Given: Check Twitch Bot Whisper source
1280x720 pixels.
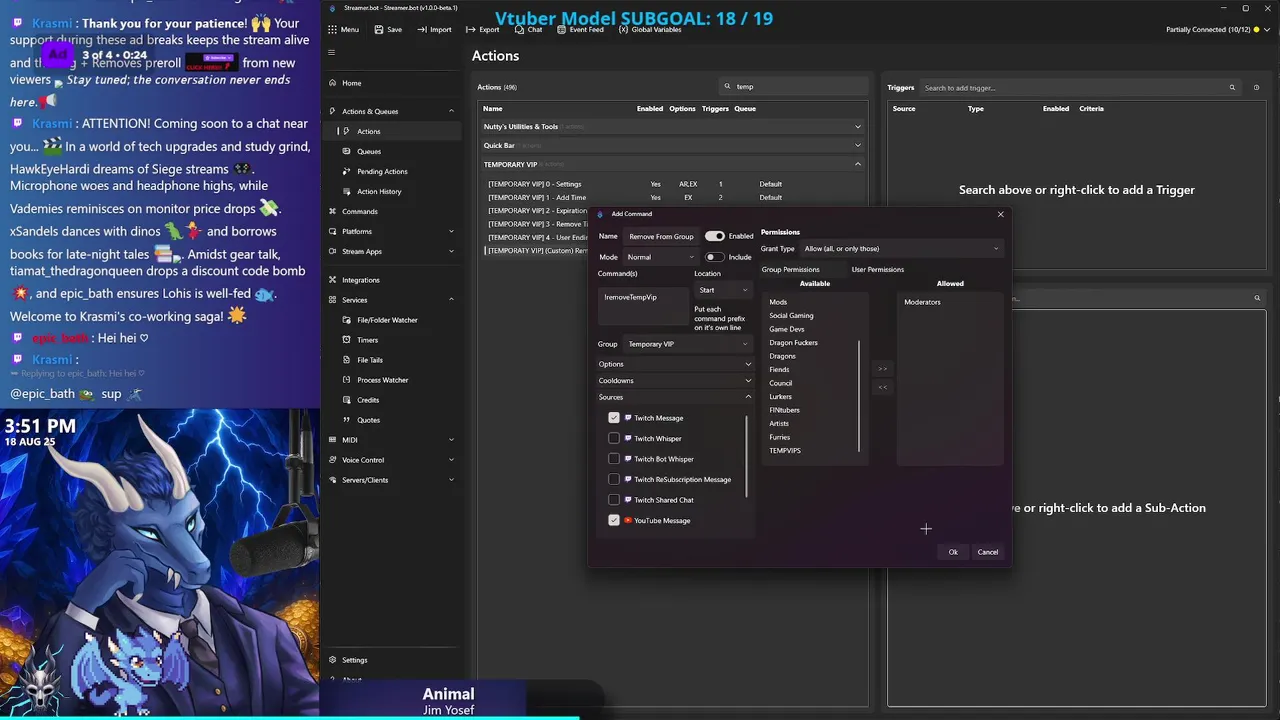Looking at the screenshot, I should (614, 459).
